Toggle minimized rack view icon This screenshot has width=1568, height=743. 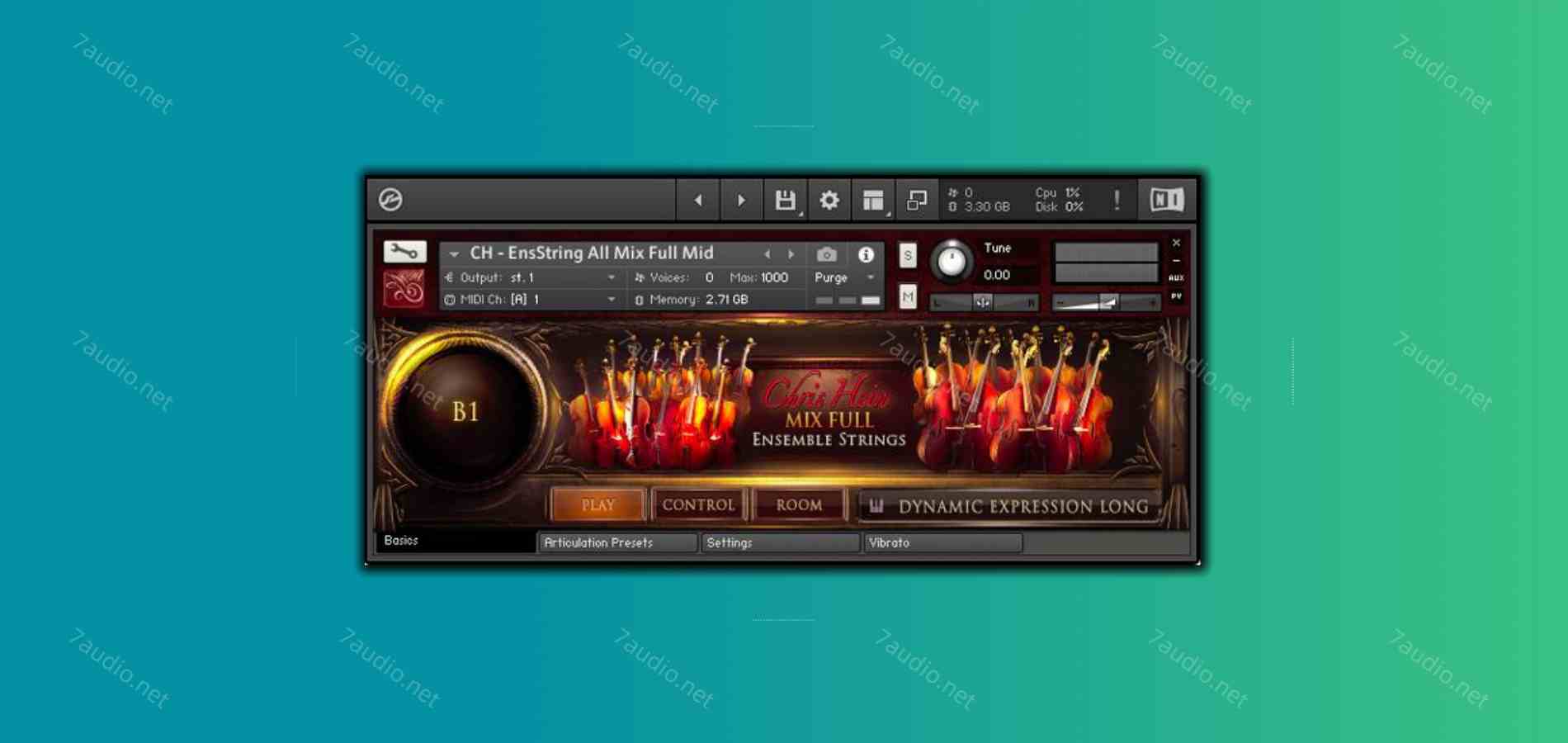coord(917,200)
